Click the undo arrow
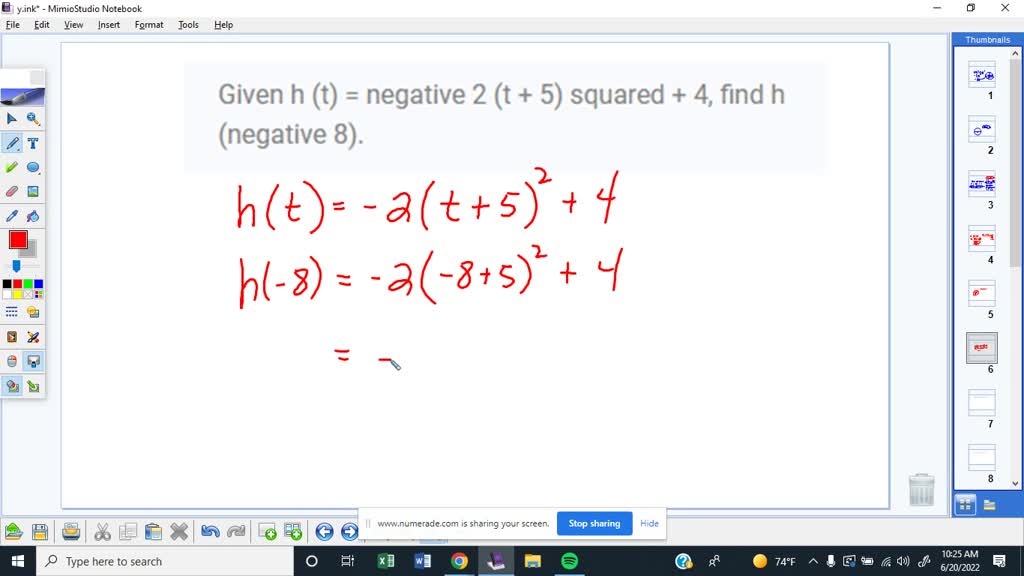 (x=210, y=531)
